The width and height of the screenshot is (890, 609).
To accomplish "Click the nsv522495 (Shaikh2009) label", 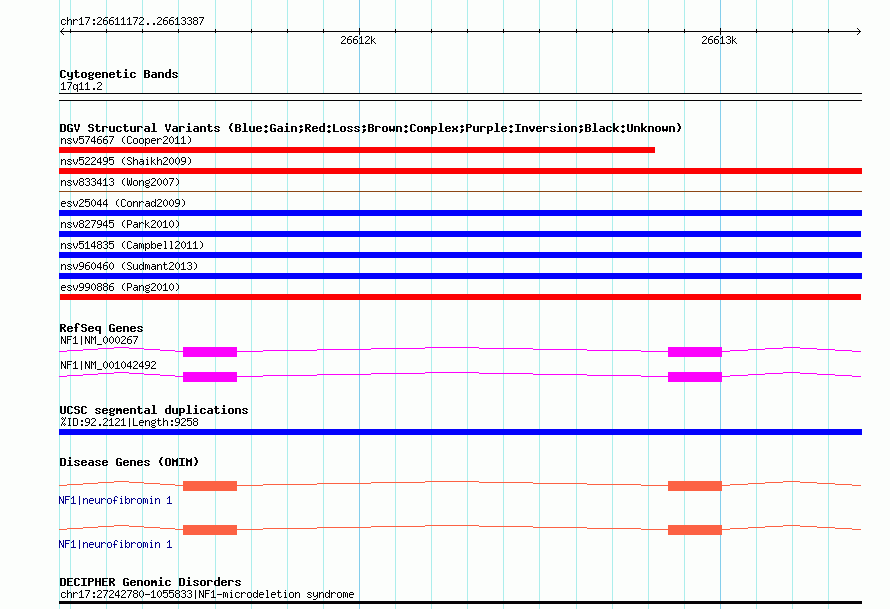I will click(126, 161).
